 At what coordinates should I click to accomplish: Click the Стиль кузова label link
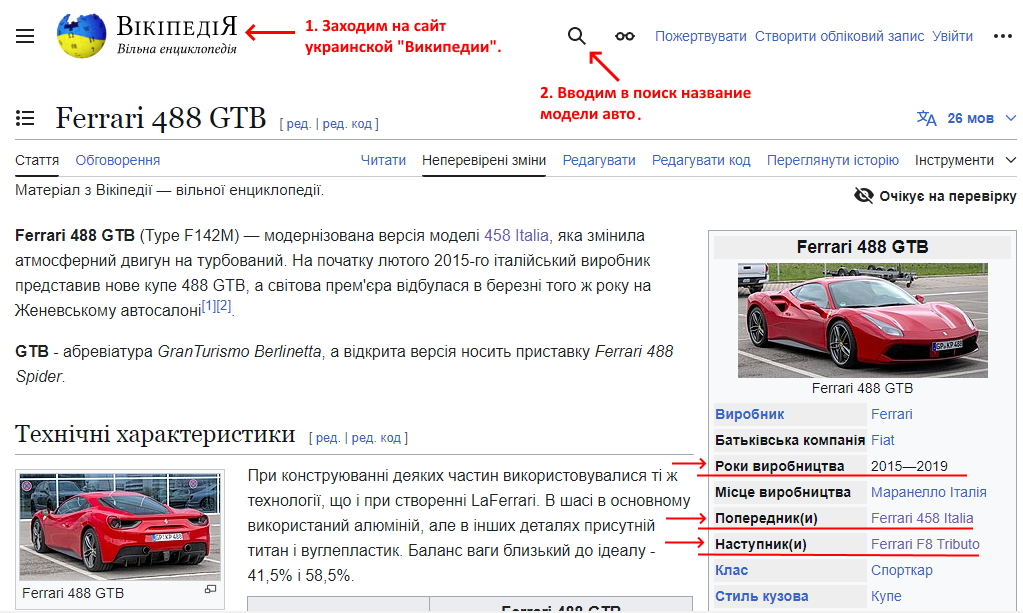(761, 597)
